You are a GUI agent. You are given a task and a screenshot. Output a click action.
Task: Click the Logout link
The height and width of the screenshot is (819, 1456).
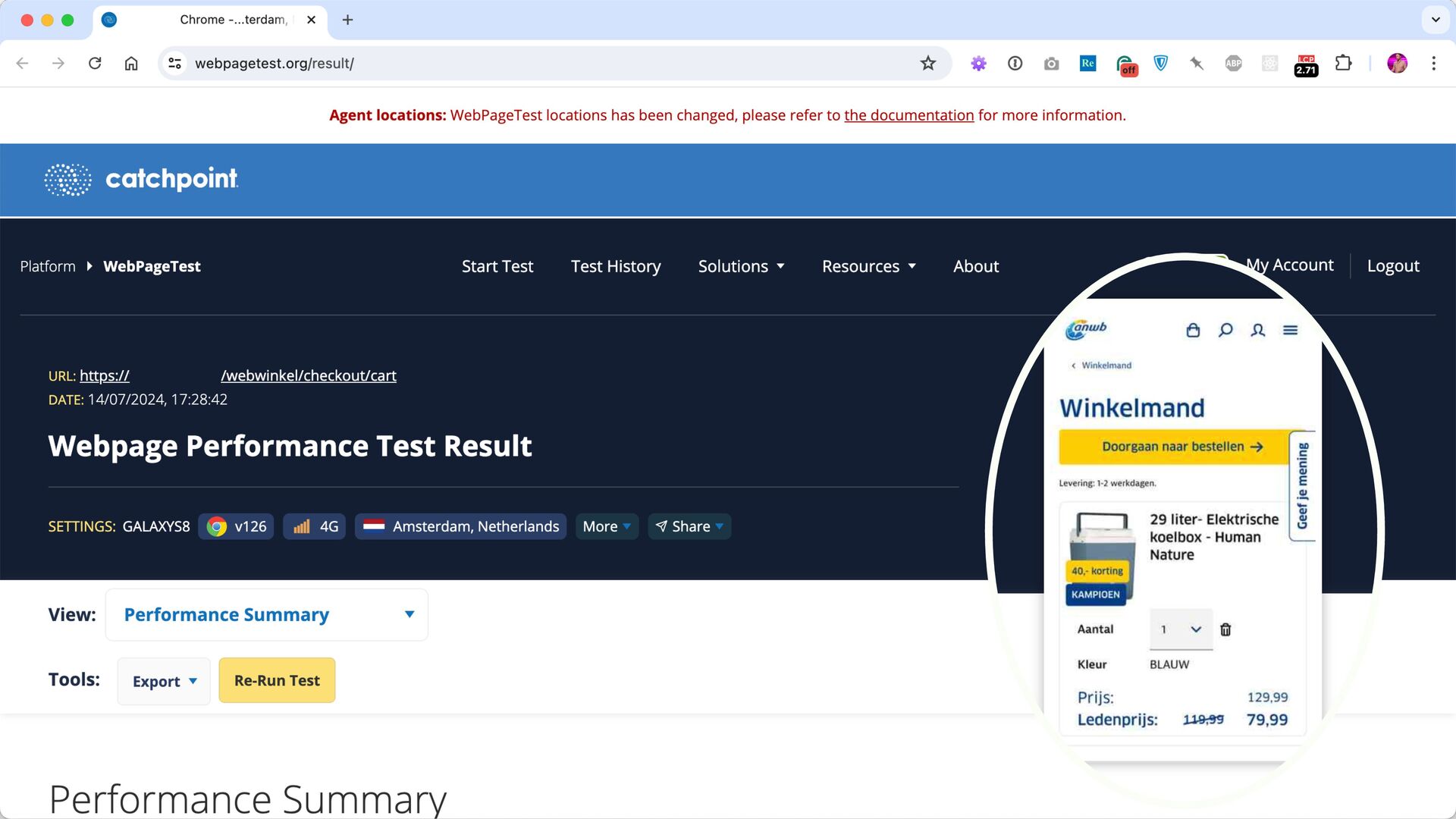[1393, 265]
